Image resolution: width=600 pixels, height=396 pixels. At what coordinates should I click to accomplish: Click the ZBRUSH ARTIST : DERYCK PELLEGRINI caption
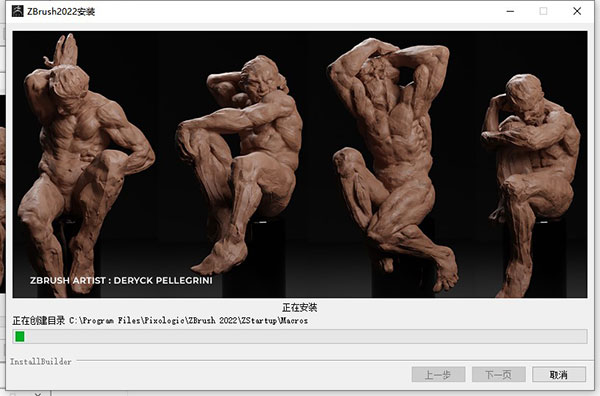pyautogui.click(x=121, y=280)
